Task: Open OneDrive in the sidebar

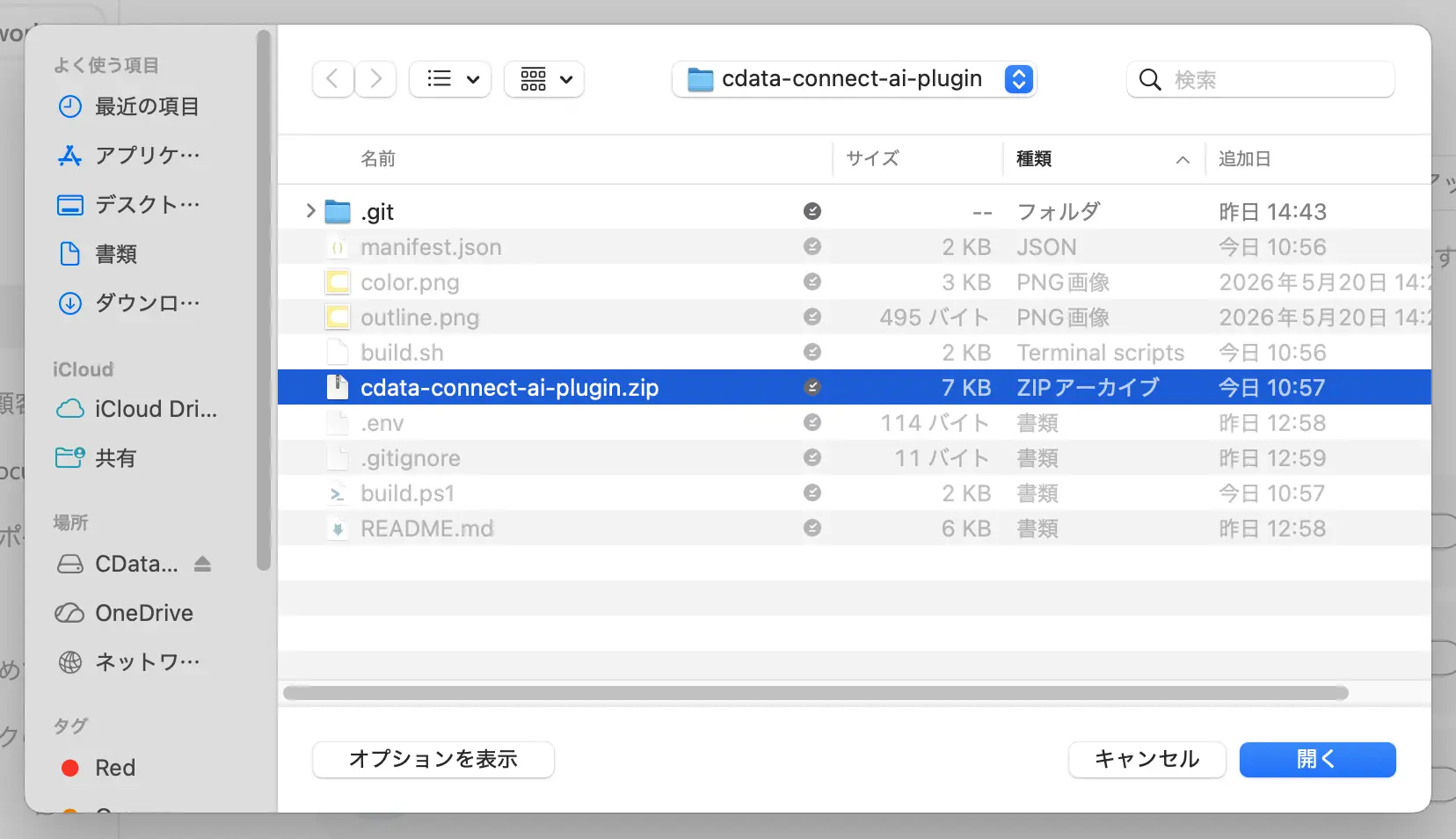Action: [144, 613]
